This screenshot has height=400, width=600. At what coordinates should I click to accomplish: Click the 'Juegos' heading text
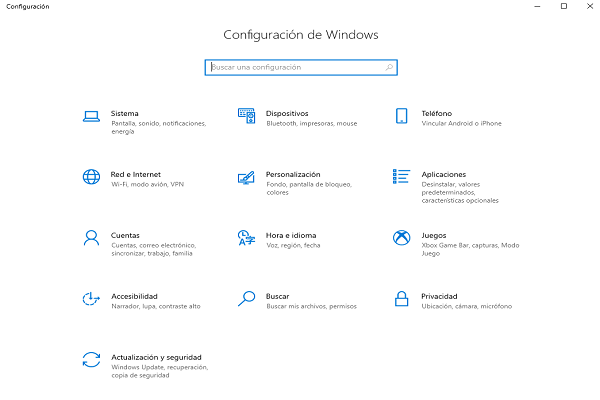click(433, 236)
